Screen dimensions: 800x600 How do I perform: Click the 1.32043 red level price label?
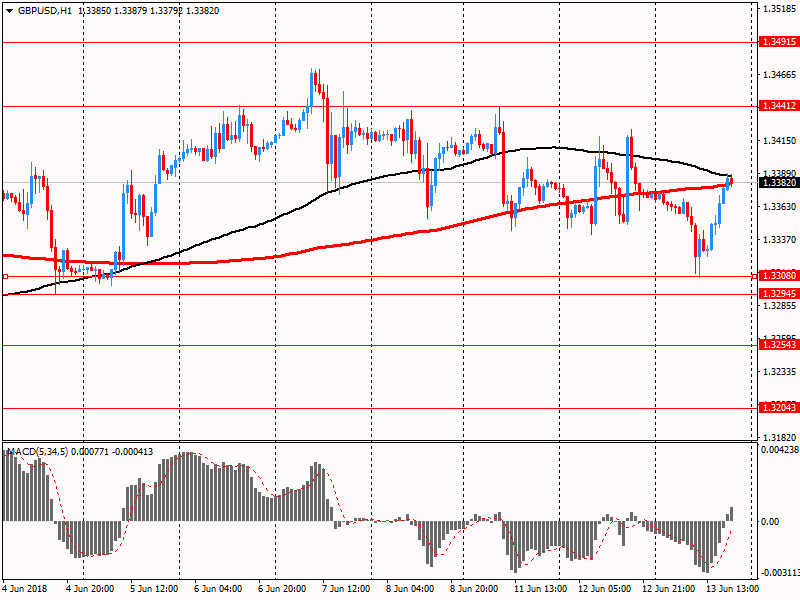click(779, 407)
